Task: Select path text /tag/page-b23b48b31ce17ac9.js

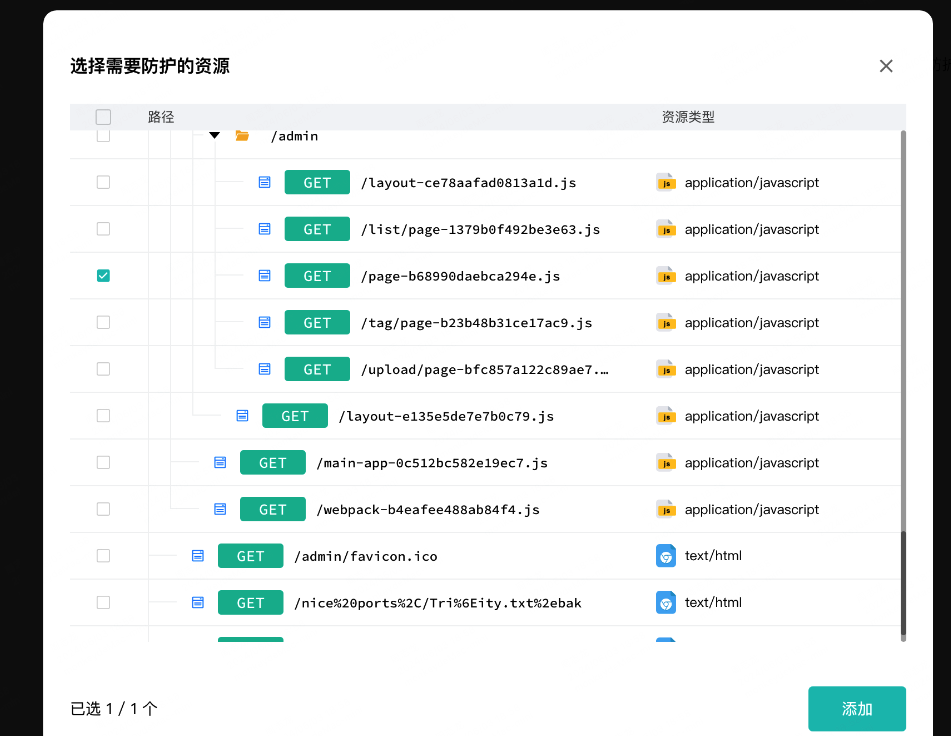Action: pyautogui.click(x=476, y=323)
